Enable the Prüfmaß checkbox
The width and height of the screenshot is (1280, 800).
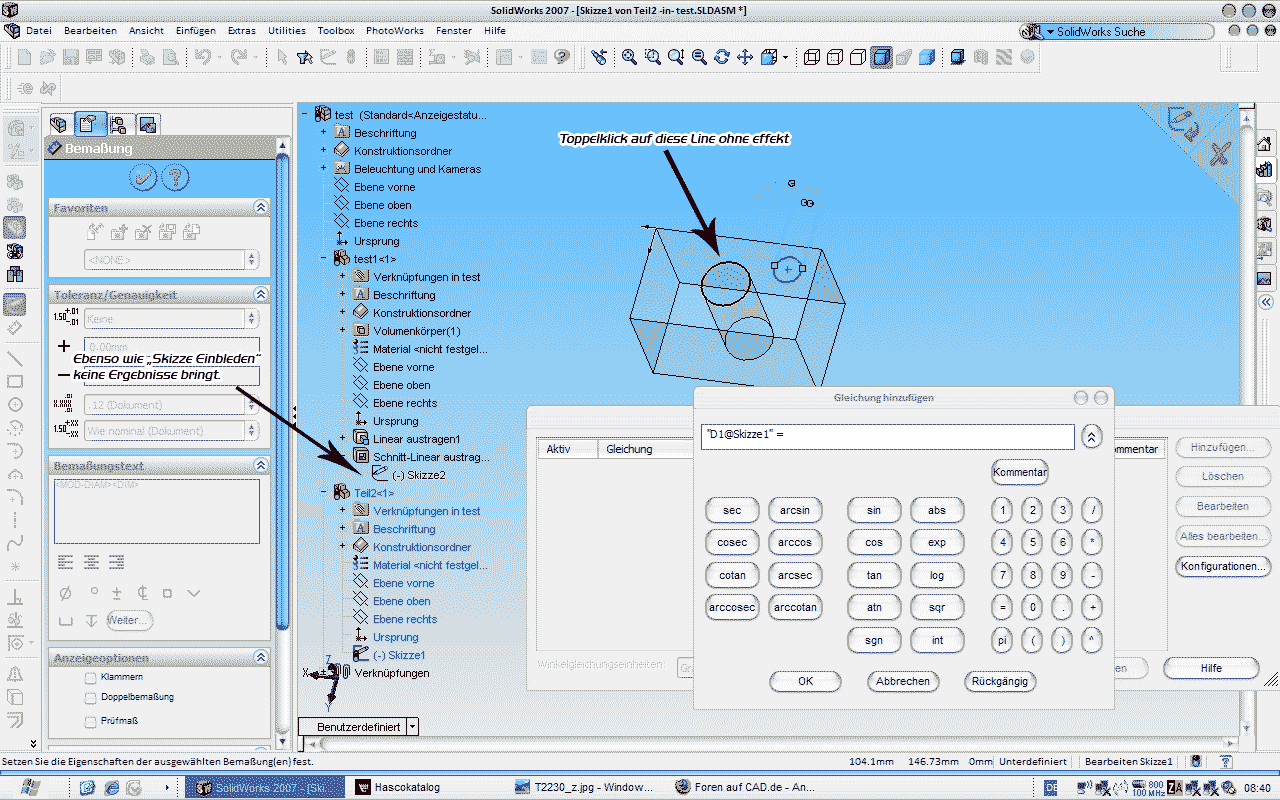point(91,720)
